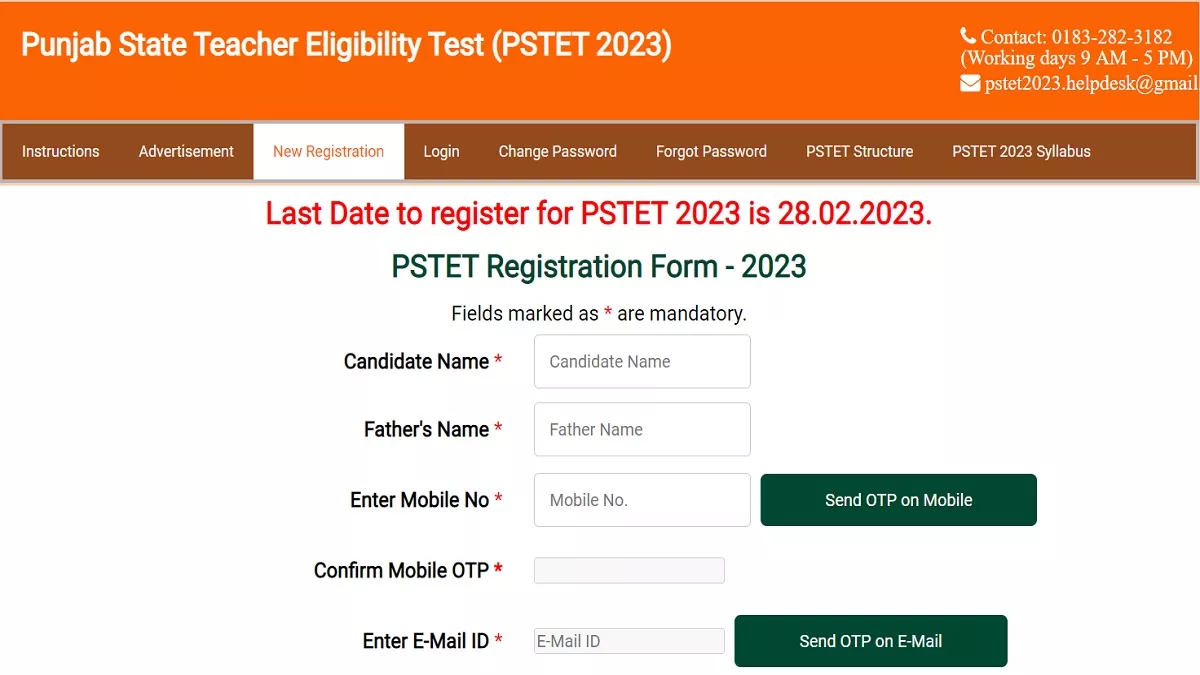The height and width of the screenshot is (675, 1200).
Task: Click the phone icon beside Contact number
Action: click(968, 36)
